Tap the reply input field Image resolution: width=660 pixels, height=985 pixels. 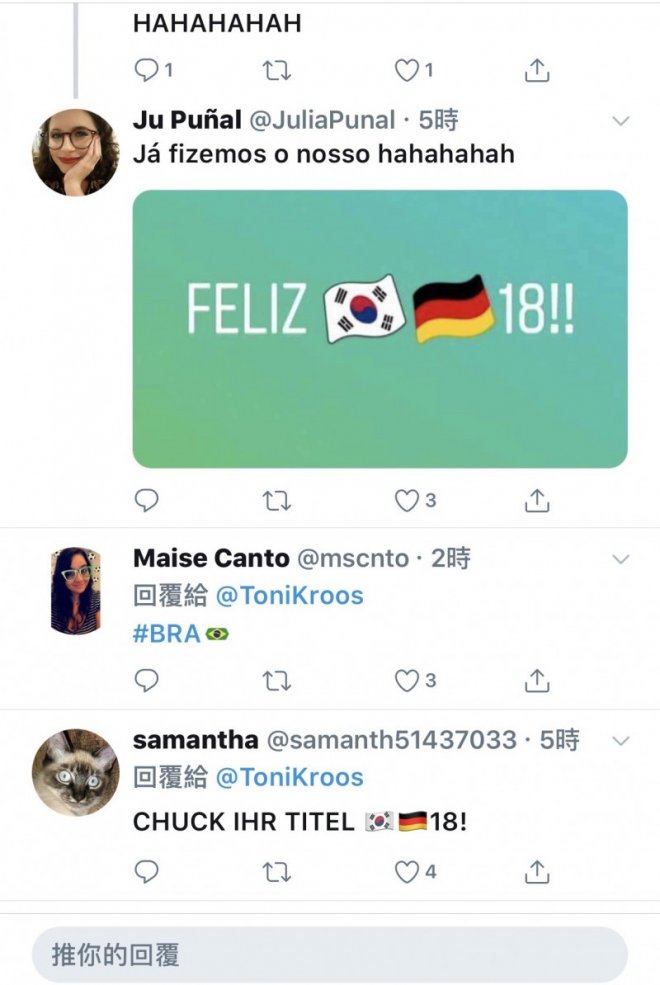click(329, 954)
